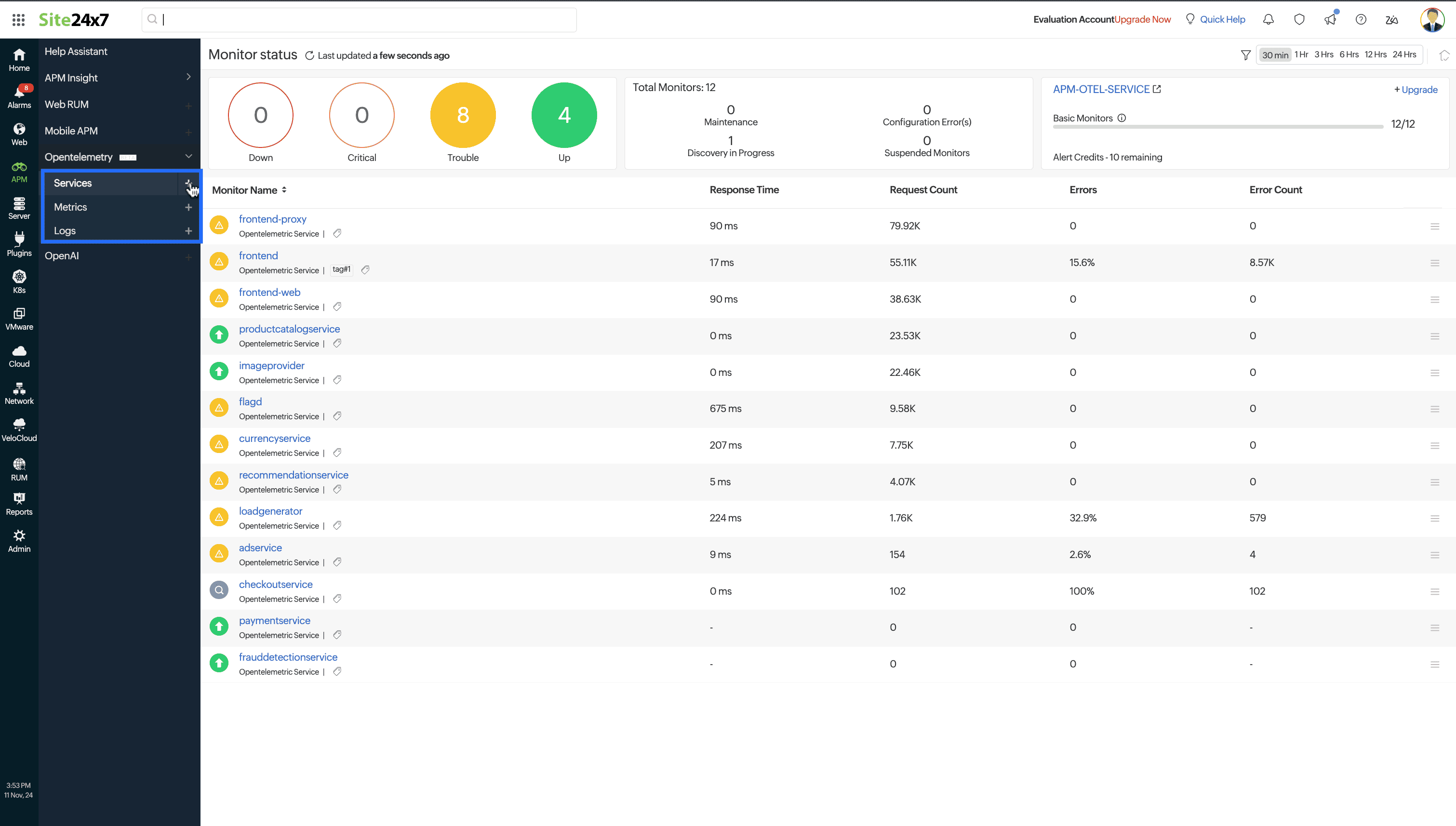This screenshot has width=1456, height=826.
Task: Open the announcements megaphone icon
Action: (1330, 19)
